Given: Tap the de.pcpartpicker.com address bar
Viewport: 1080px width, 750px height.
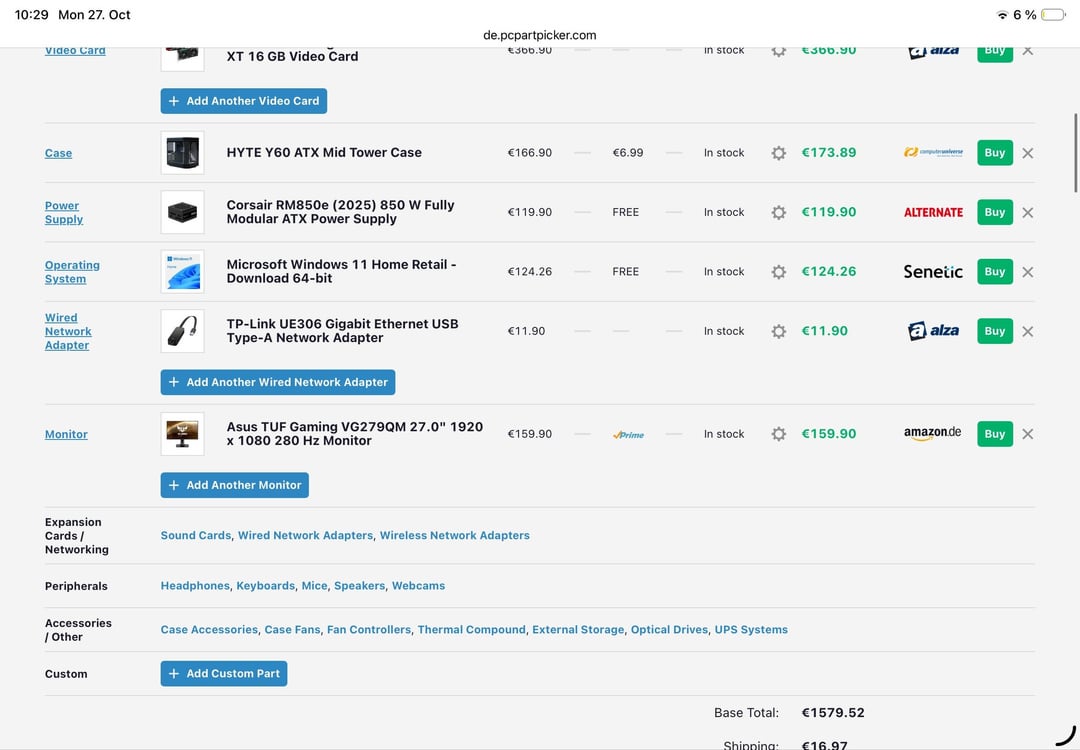Looking at the screenshot, I should pyautogui.click(x=540, y=35).
